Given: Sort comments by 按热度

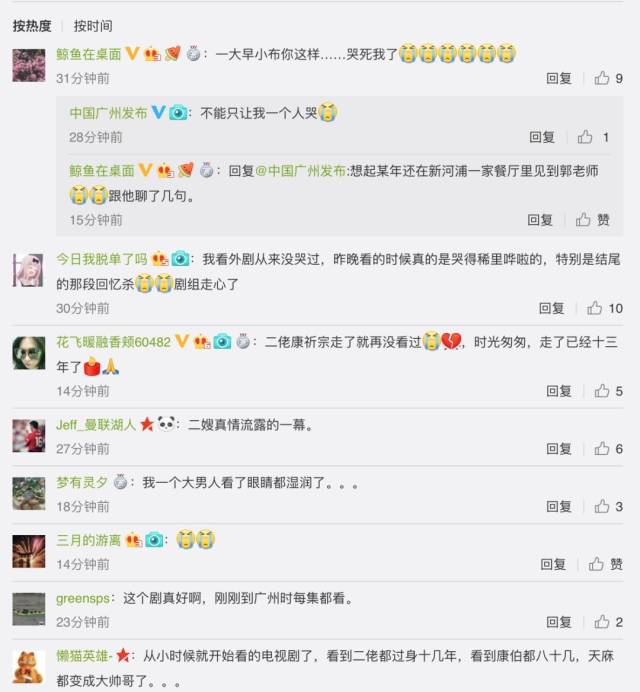Looking at the screenshot, I should pos(32,26).
